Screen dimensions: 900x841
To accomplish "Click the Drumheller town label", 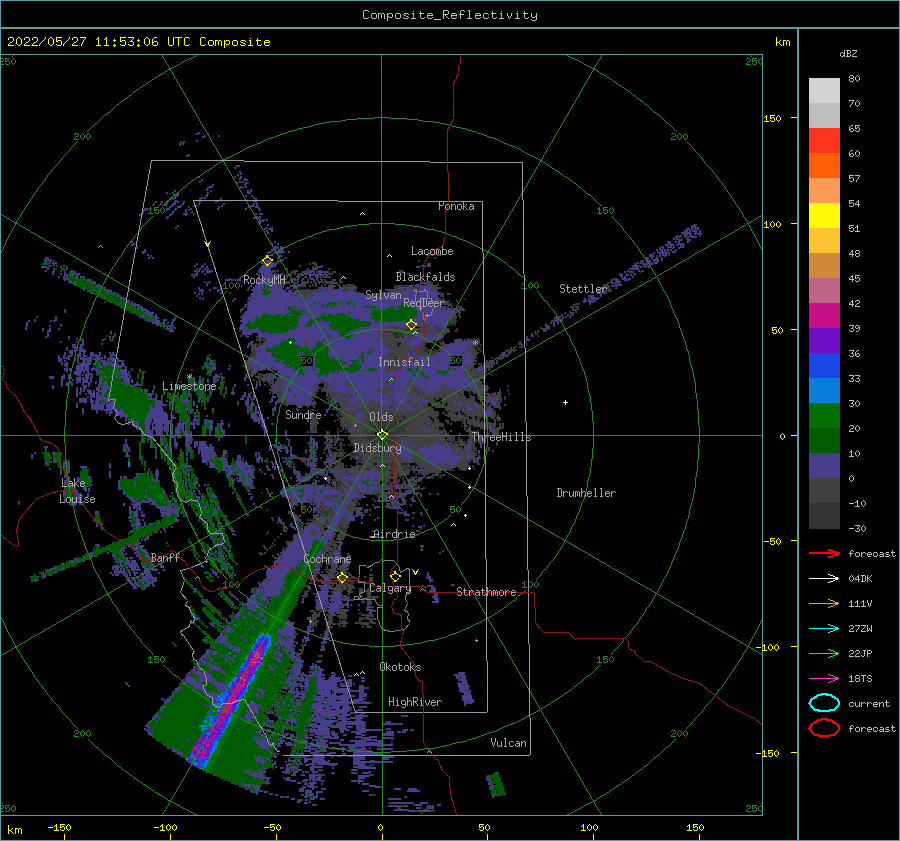I will [x=586, y=493].
